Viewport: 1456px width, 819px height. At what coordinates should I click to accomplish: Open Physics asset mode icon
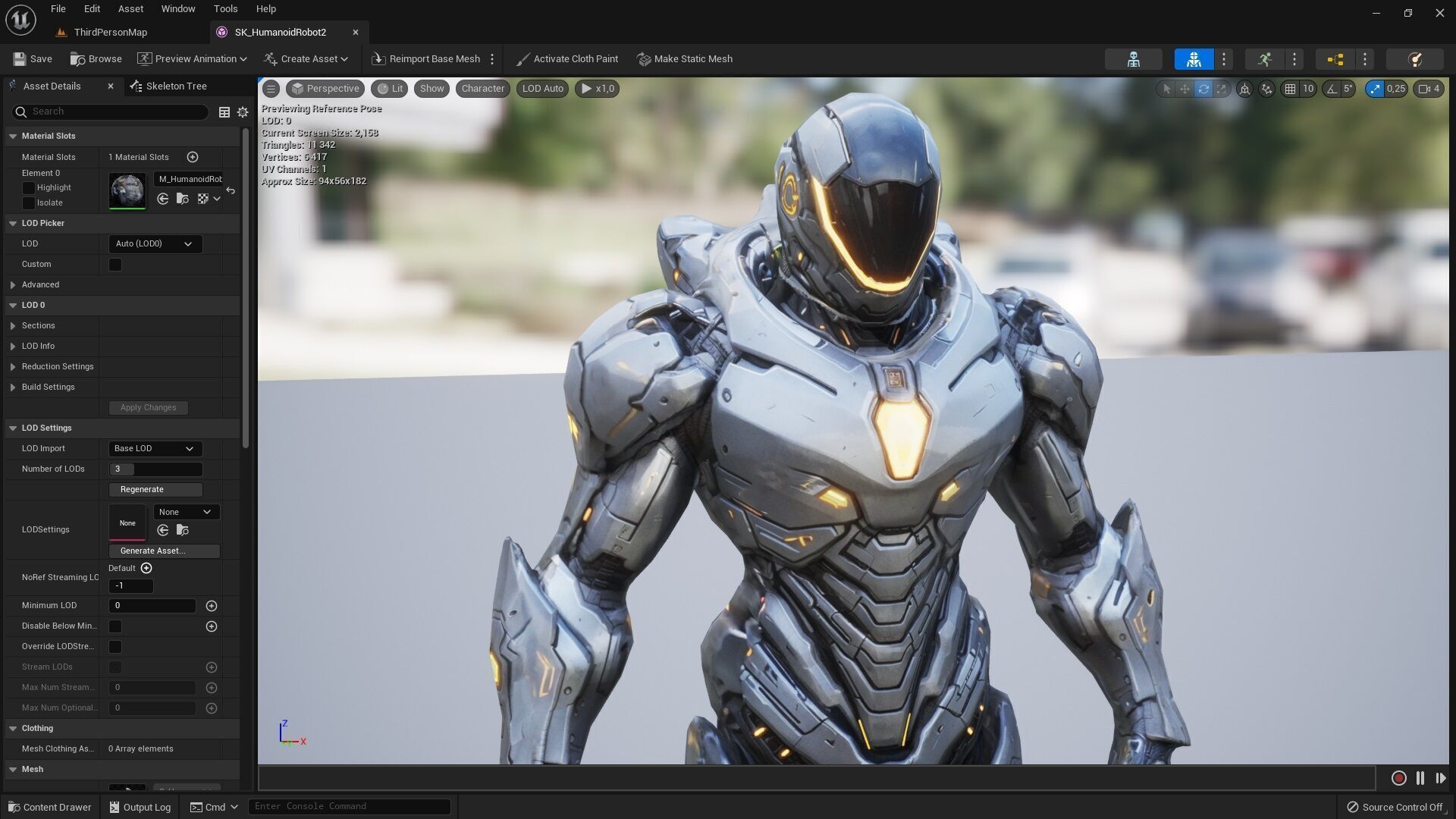1414,59
